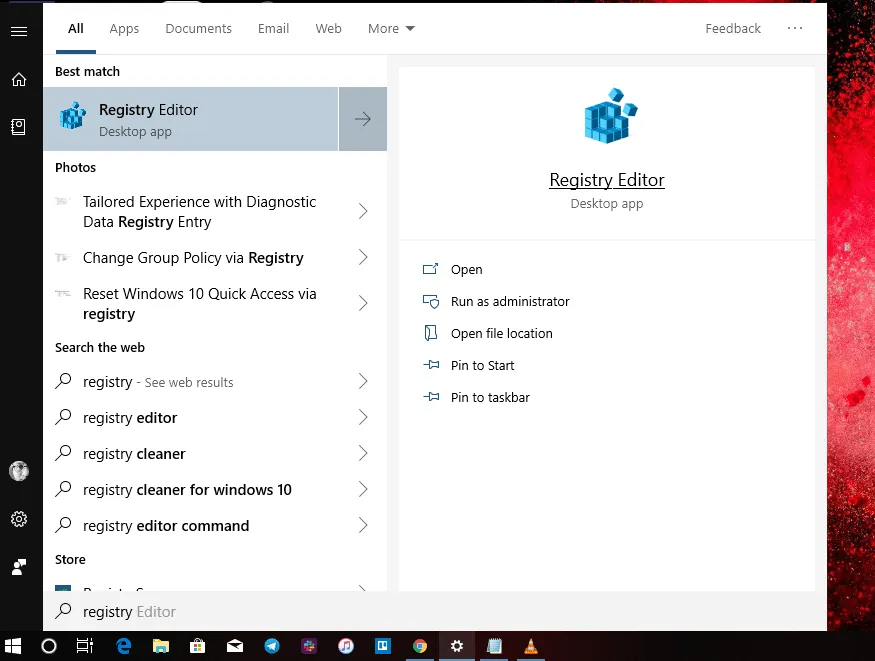
Task: Open the settings gear in search sidebar
Action: click(19, 519)
